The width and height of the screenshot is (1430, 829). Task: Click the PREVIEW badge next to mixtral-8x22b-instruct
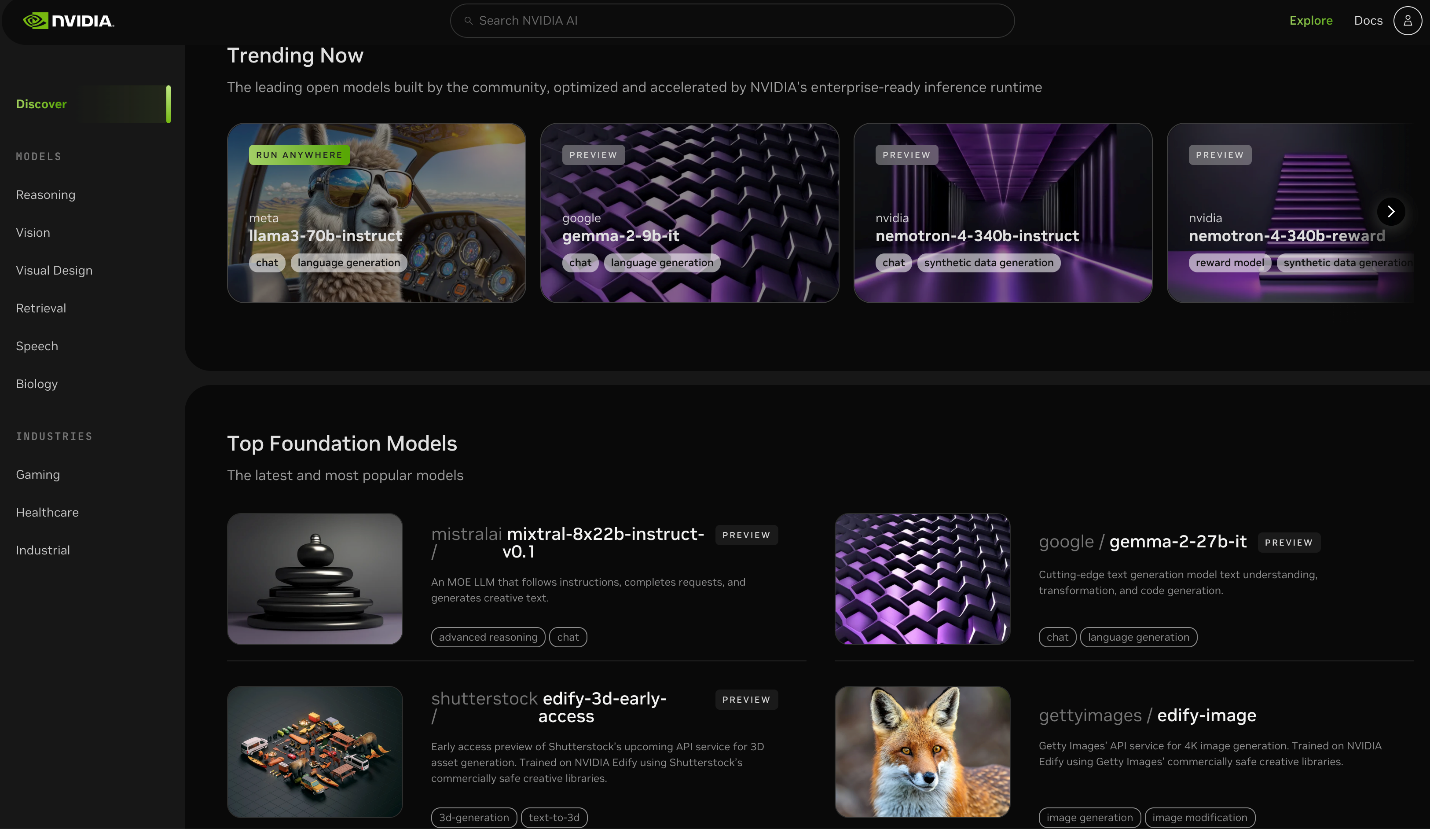click(747, 535)
